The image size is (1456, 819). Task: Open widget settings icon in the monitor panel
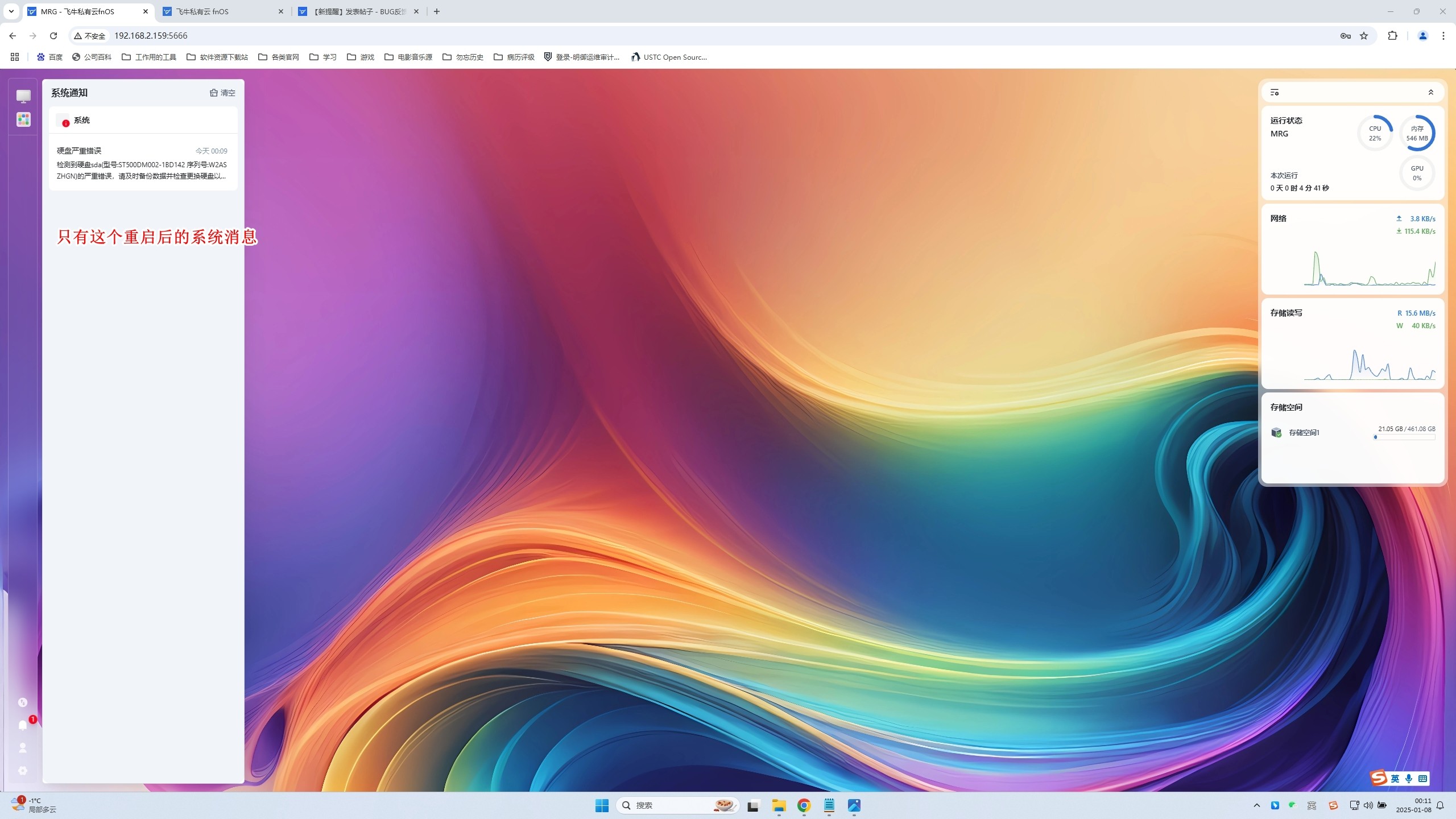pos(1275,92)
